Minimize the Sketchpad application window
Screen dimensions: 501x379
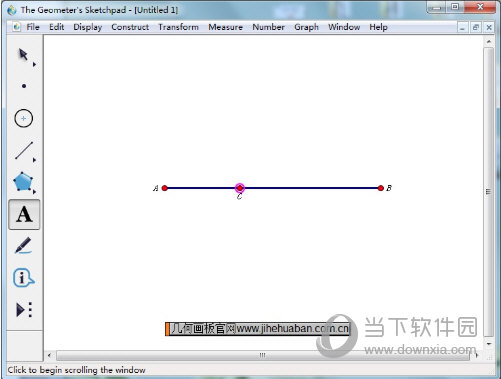coord(437,7)
